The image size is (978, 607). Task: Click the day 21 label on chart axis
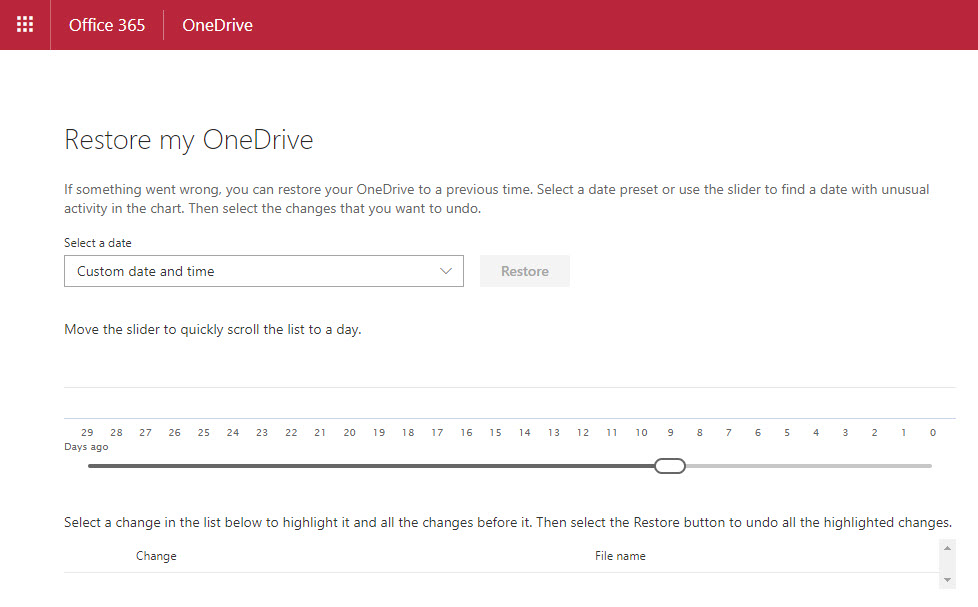pos(320,432)
